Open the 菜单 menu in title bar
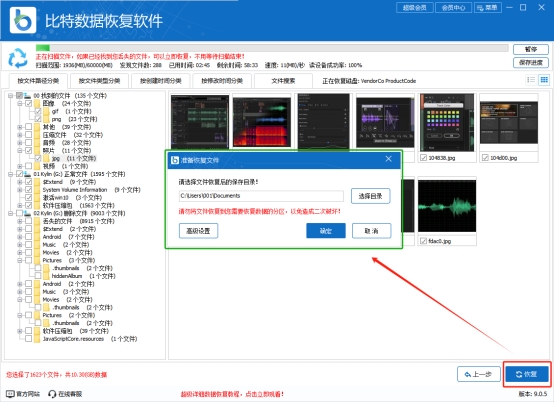 (x=488, y=7)
